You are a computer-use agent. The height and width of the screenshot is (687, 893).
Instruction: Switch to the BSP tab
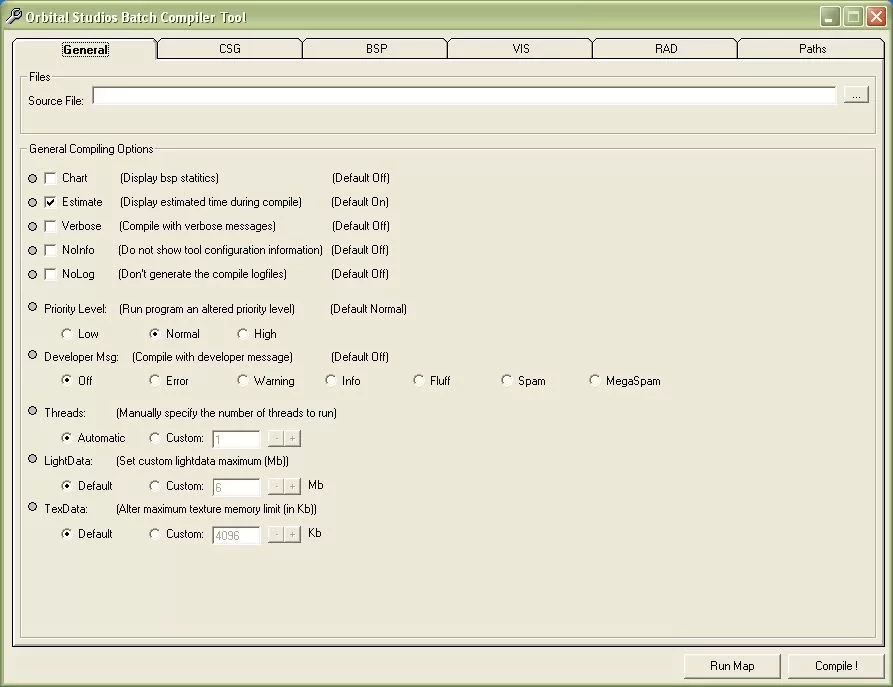coord(374,49)
